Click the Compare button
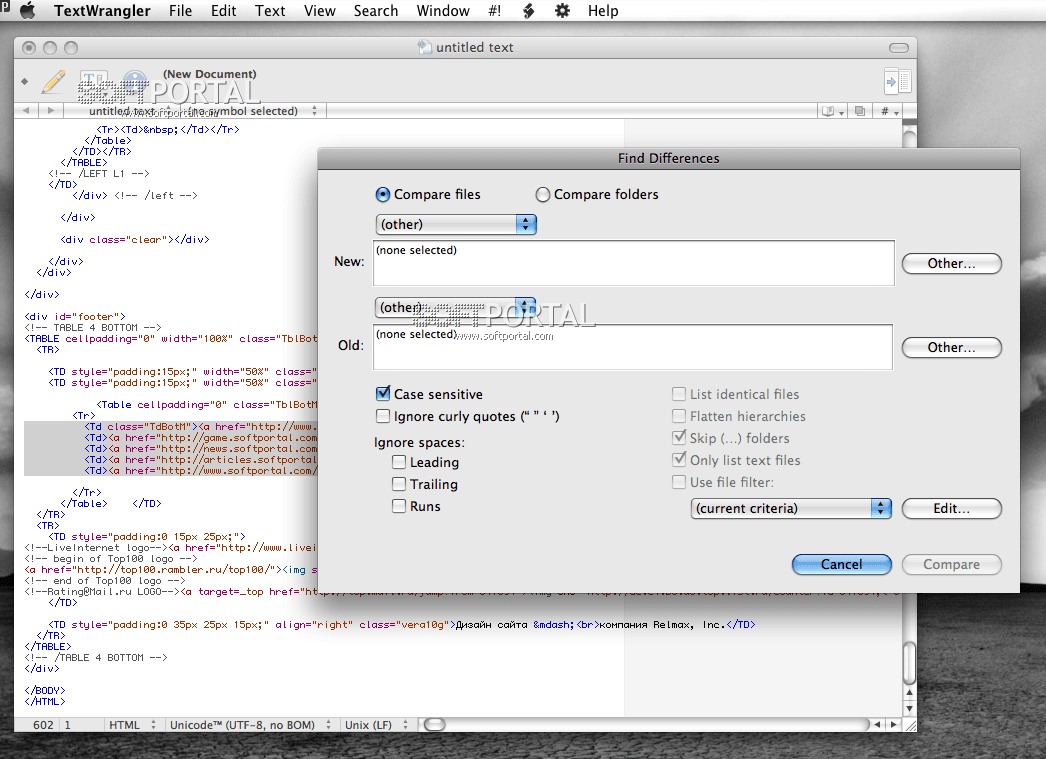This screenshot has width=1046, height=759. [951, 564]
